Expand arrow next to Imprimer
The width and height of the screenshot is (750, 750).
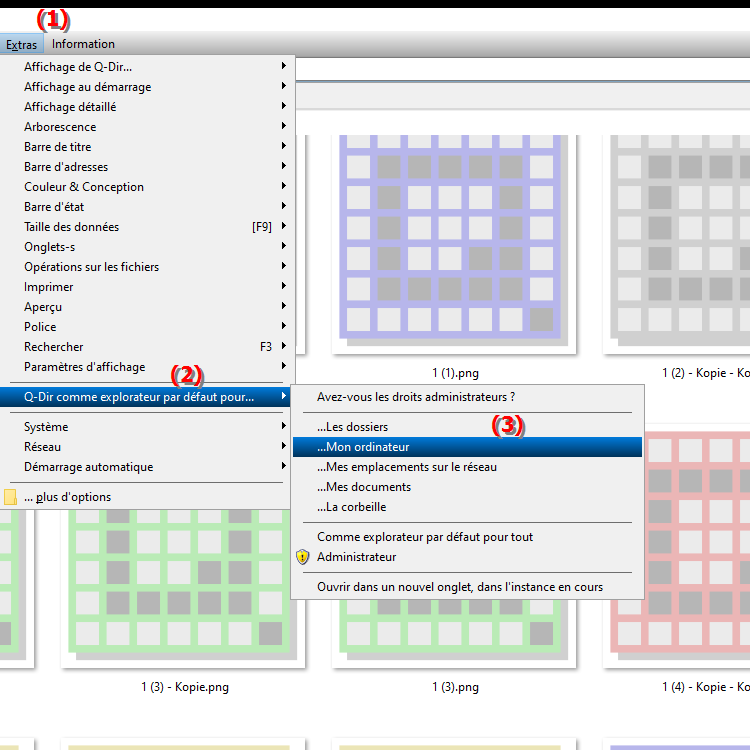pyautogui.click(x=284, y=286)
